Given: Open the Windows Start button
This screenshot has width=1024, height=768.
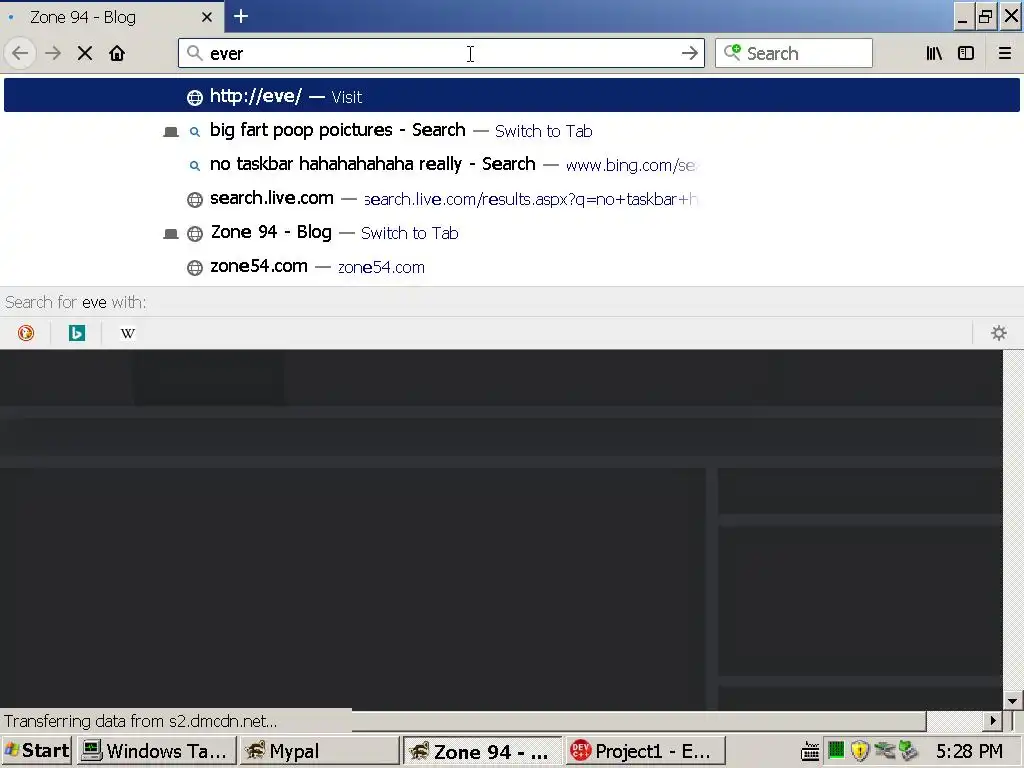Looking at the screenshot, I should pos(37,751).
